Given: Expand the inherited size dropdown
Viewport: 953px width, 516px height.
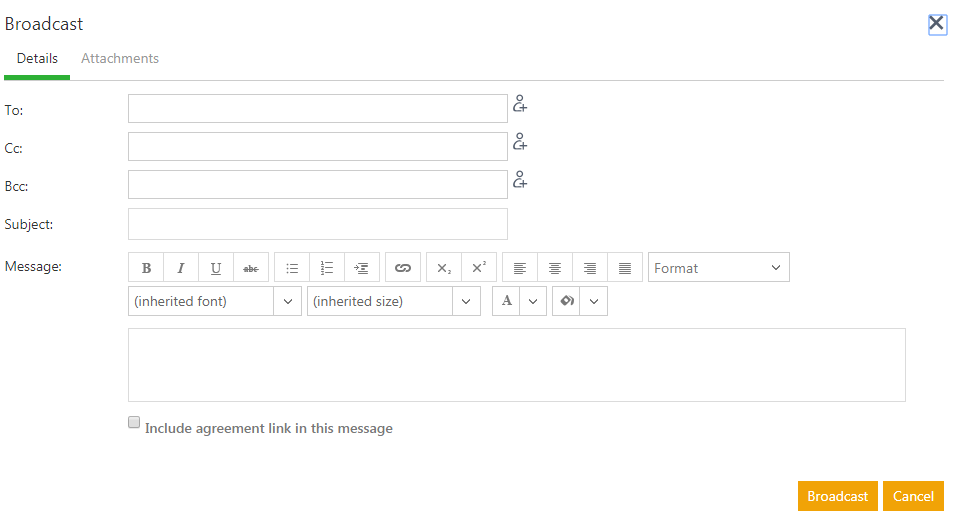Looking at the screenshot, I should (x=466, y=301).
